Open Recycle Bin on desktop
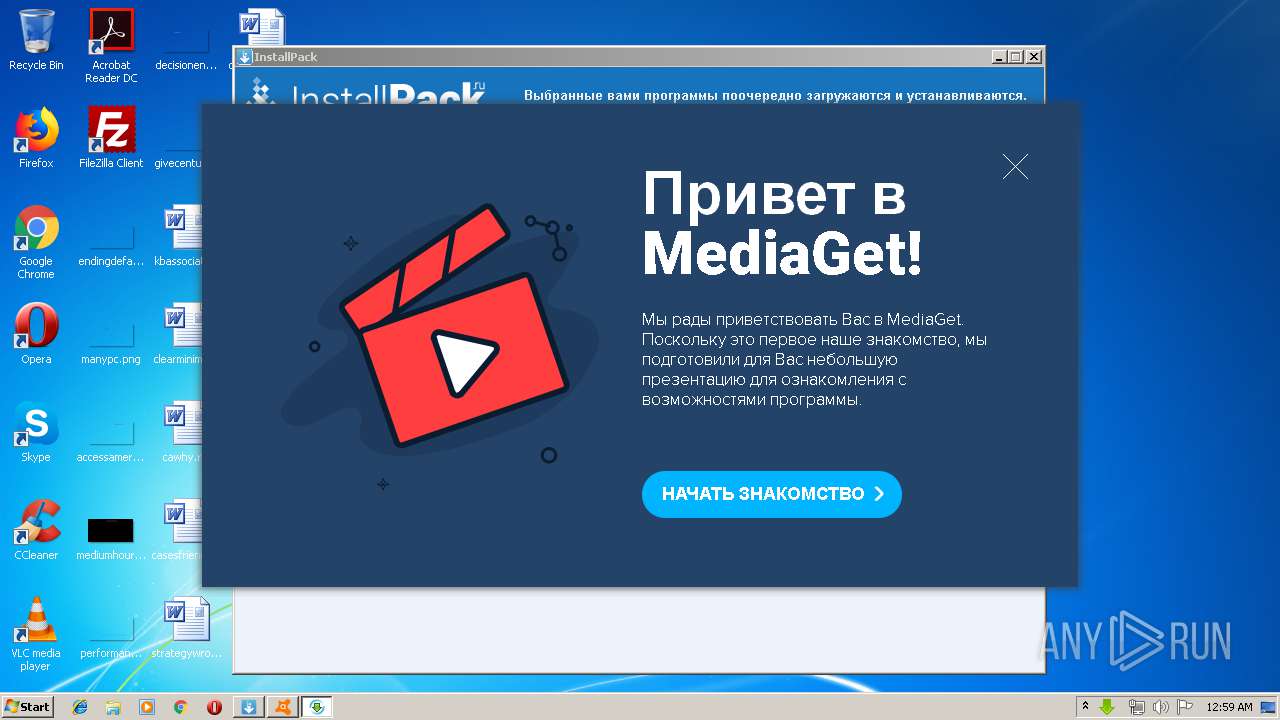 tap(36, 40)
